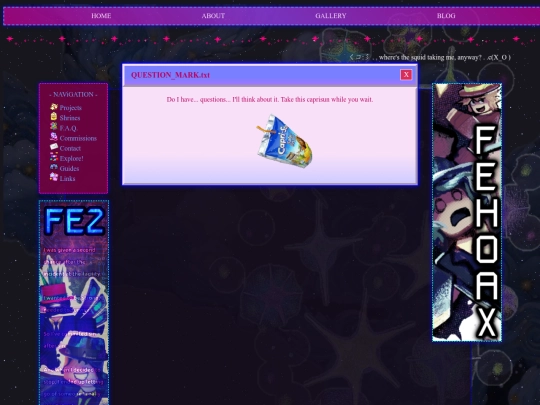Click the Capri-Sun pouch image
This screenshot has width=540, height=405.
click(x=285, y=141)
